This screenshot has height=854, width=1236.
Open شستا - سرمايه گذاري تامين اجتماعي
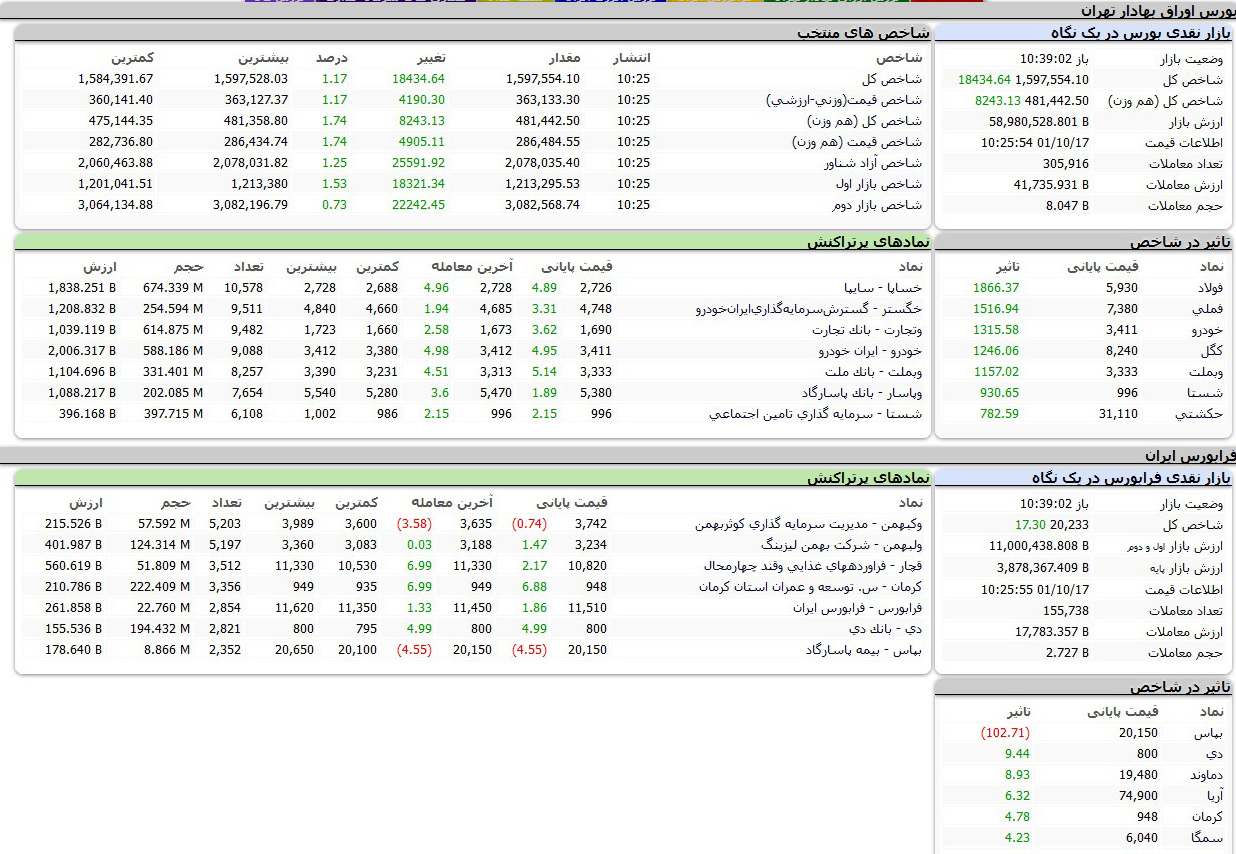[816, 413]
